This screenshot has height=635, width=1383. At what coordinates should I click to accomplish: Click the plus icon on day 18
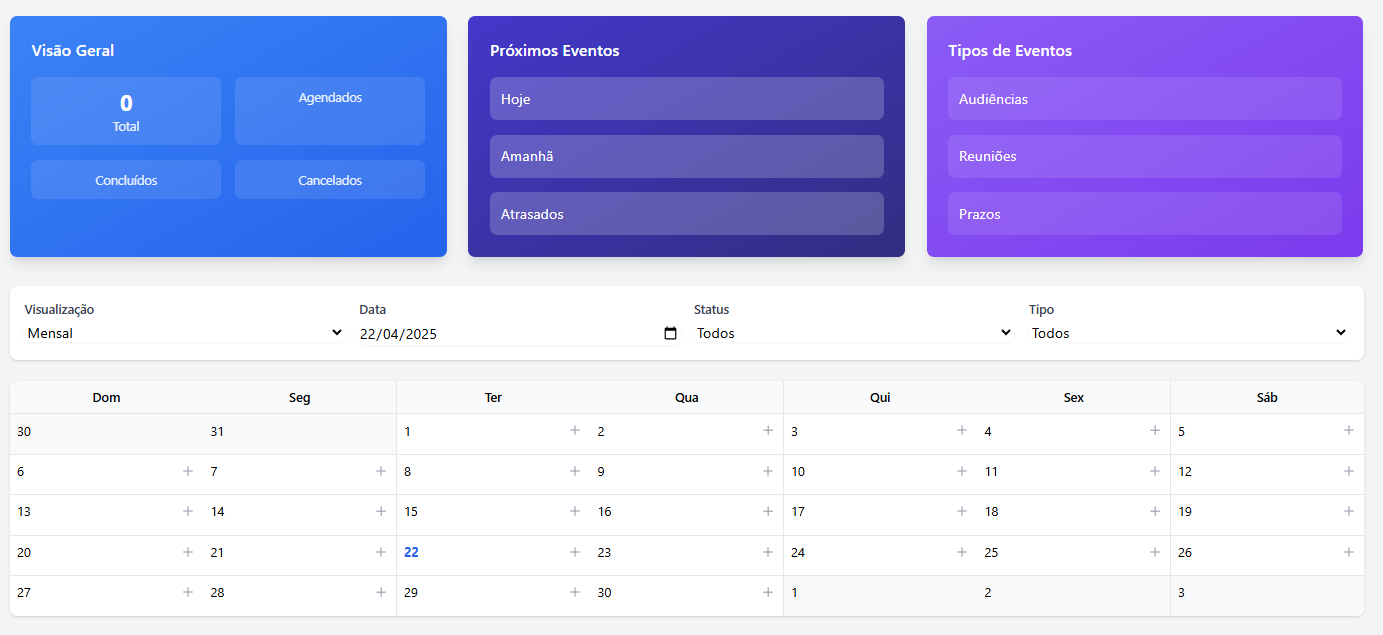point(1155,511)
